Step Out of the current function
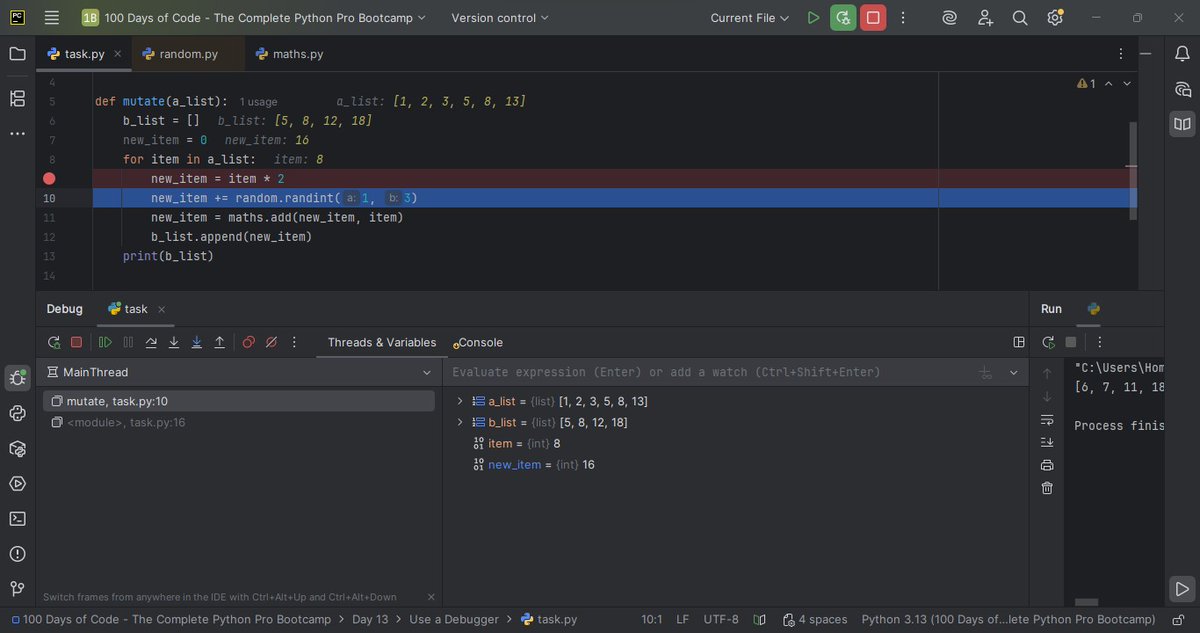Viewport: 1200px width, 633px height. (220, 342)
